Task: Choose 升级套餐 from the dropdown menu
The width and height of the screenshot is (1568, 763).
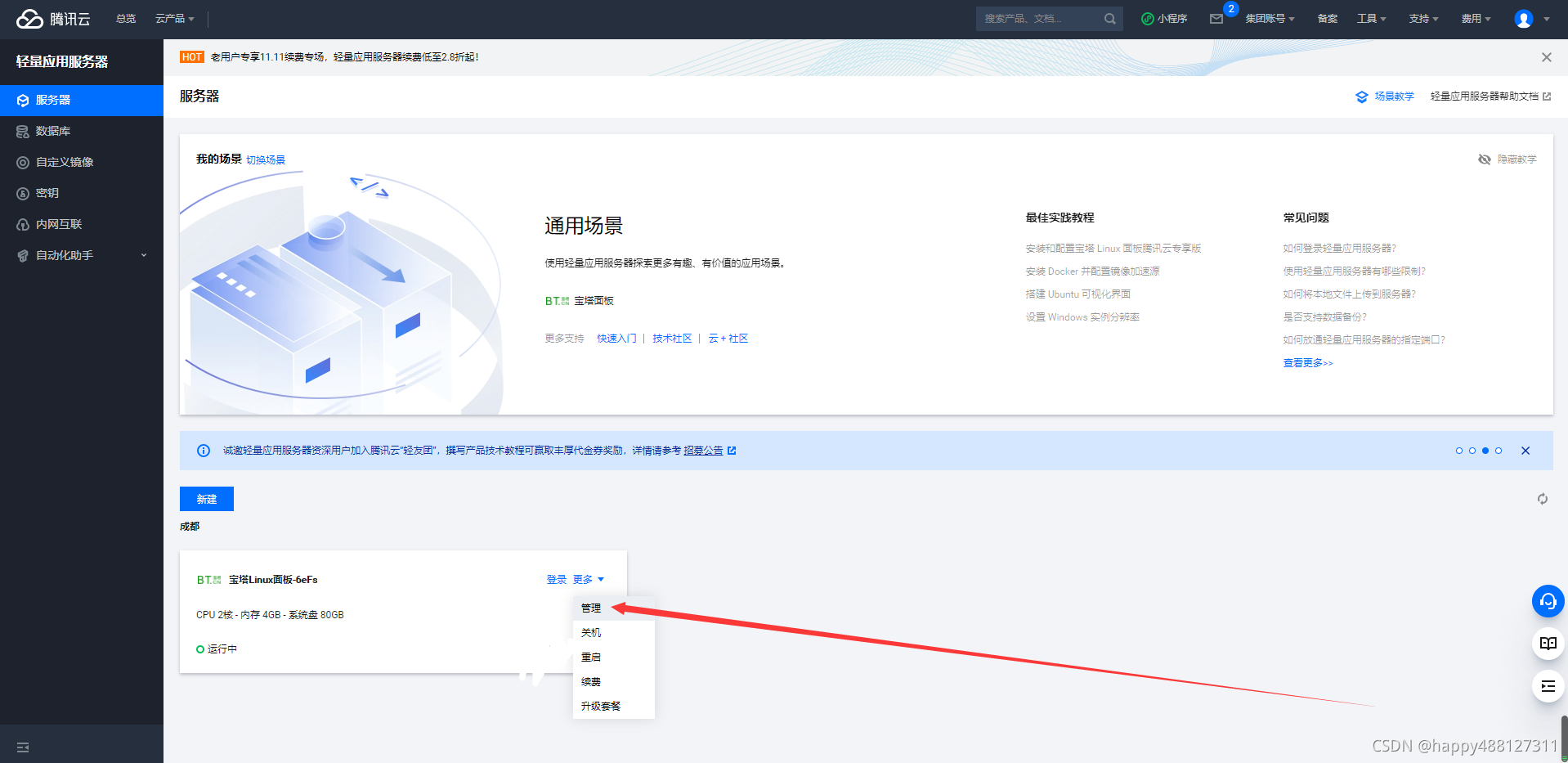Action: click(614, 707)
